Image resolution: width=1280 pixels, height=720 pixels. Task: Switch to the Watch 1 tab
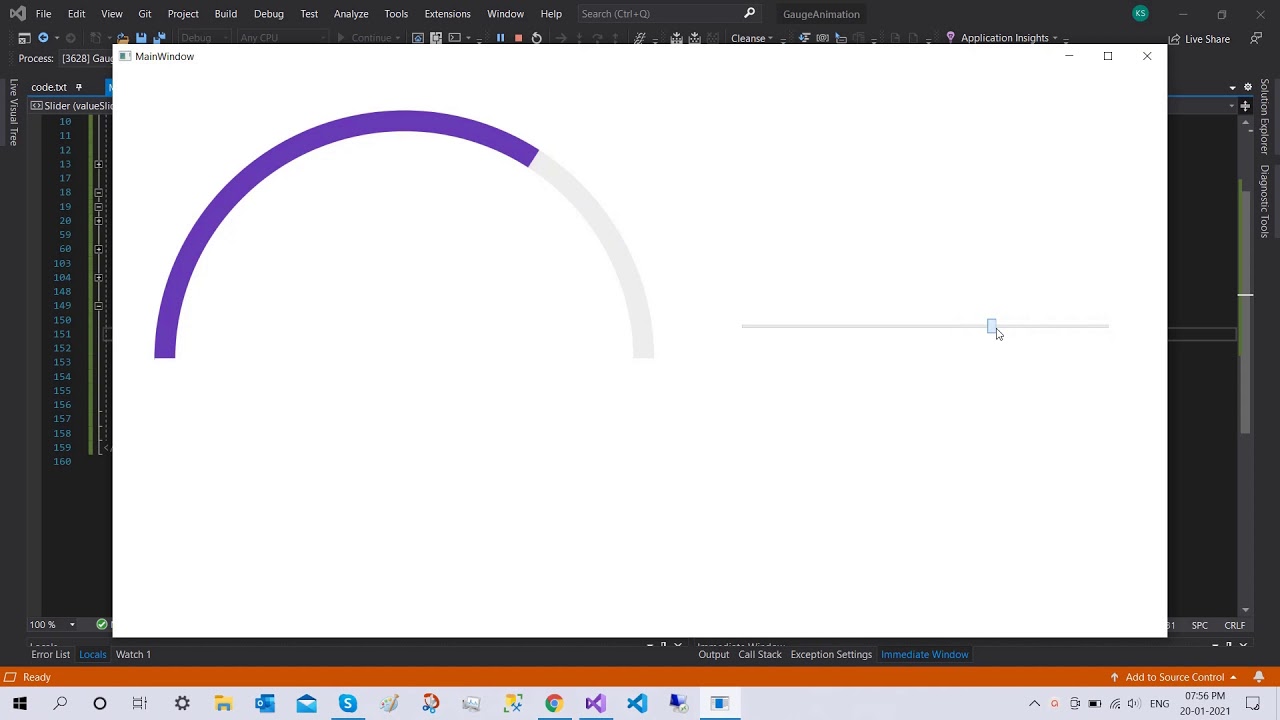coord(133,654)
